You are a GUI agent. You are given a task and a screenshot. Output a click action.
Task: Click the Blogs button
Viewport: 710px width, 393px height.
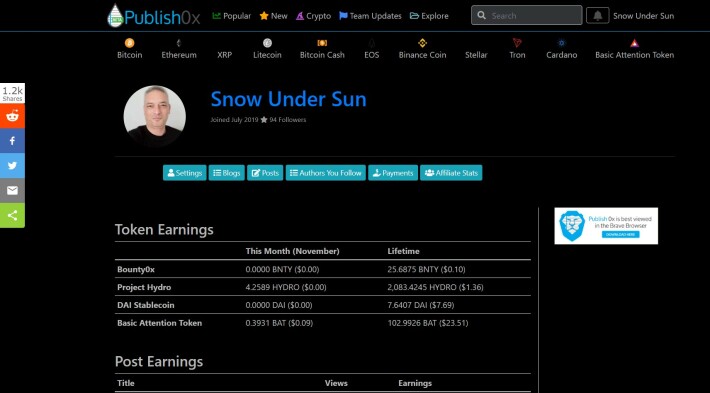227,173
